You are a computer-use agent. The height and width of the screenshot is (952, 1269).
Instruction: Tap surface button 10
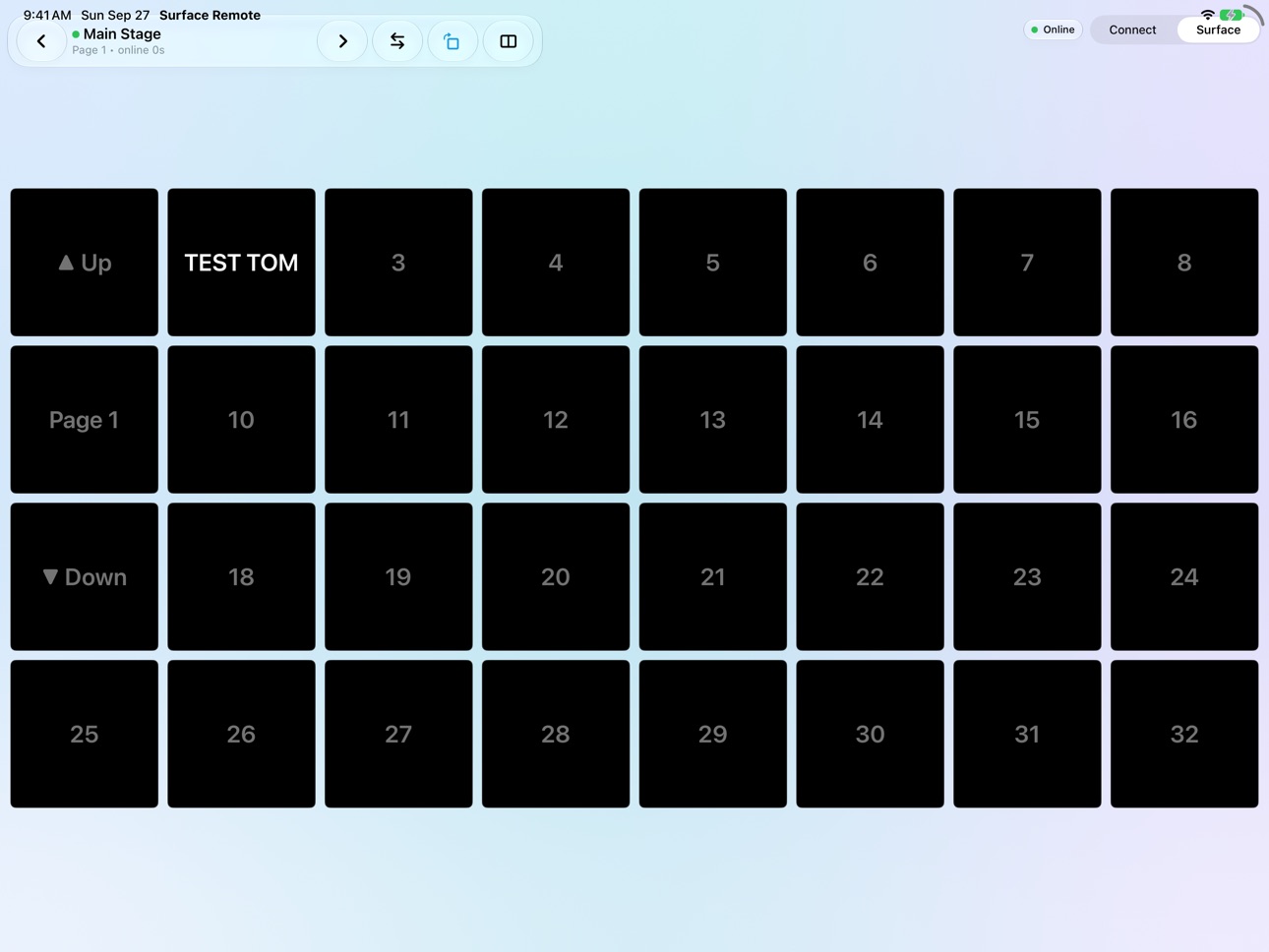click(241, 420)
